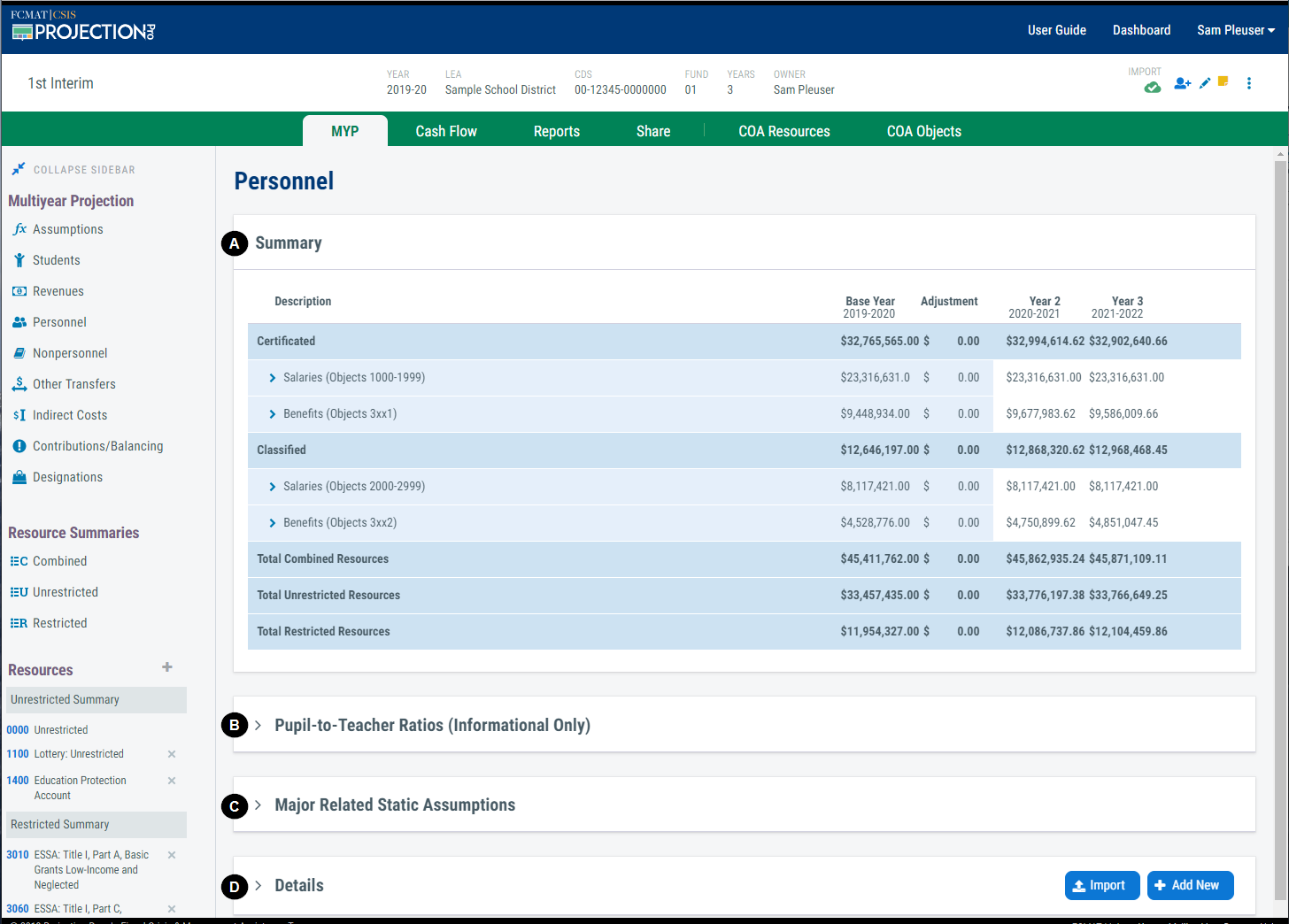Open the Unrestricted resource summary icon
This screenshot has width=1289, height=924.
(x=19, y=592)
